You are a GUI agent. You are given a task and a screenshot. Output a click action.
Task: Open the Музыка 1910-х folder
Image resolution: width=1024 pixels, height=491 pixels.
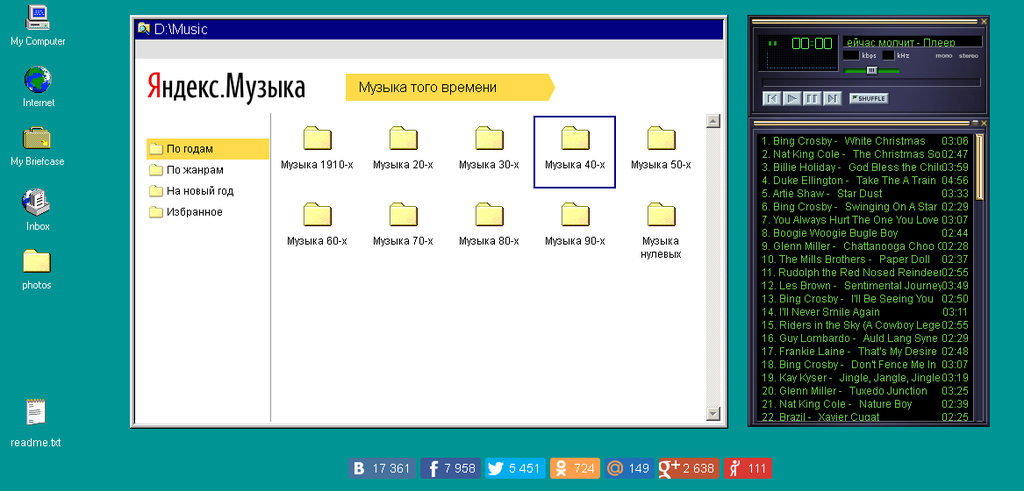(317, 148)
